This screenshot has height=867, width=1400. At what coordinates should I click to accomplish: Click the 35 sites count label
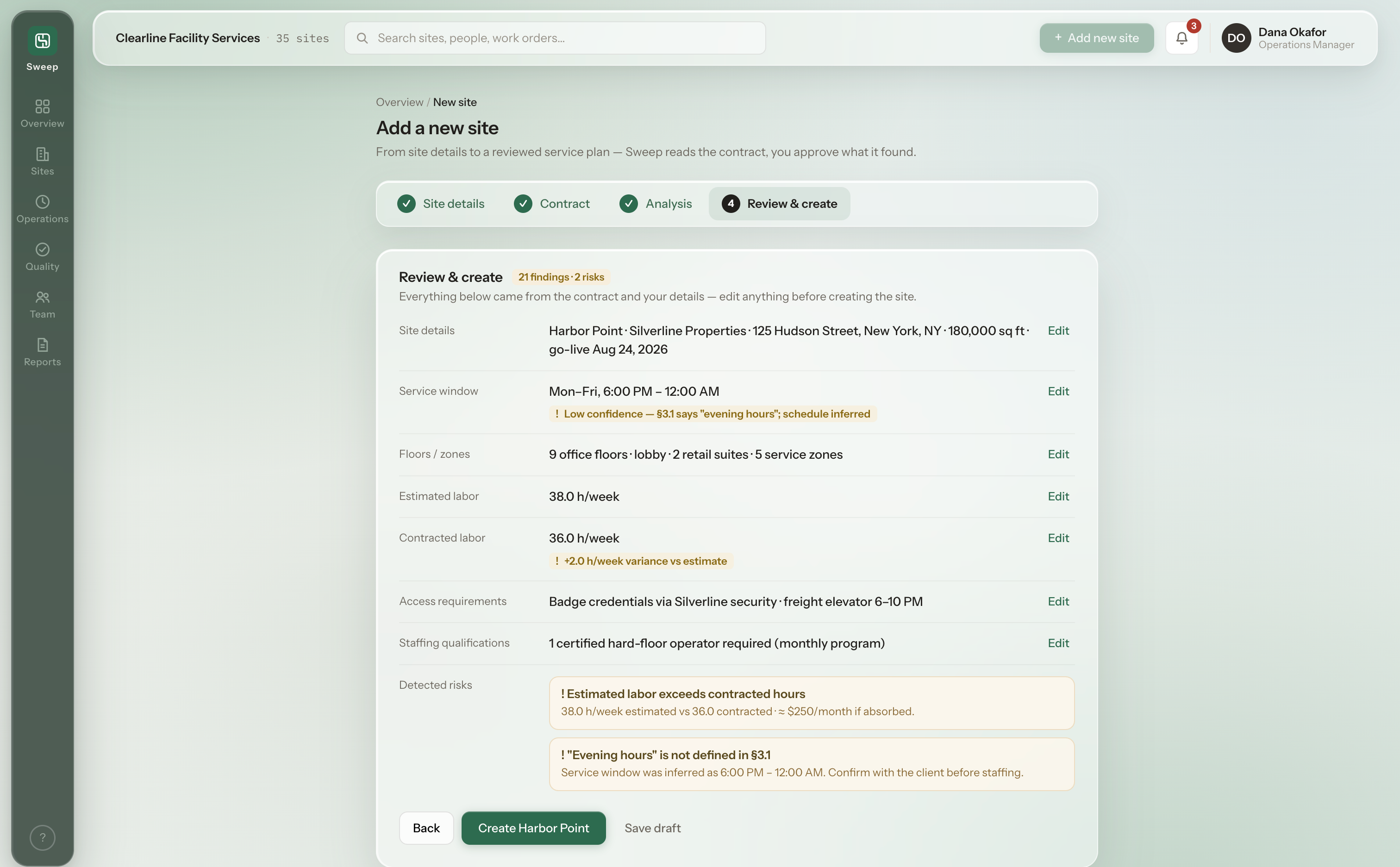[302, 38]
